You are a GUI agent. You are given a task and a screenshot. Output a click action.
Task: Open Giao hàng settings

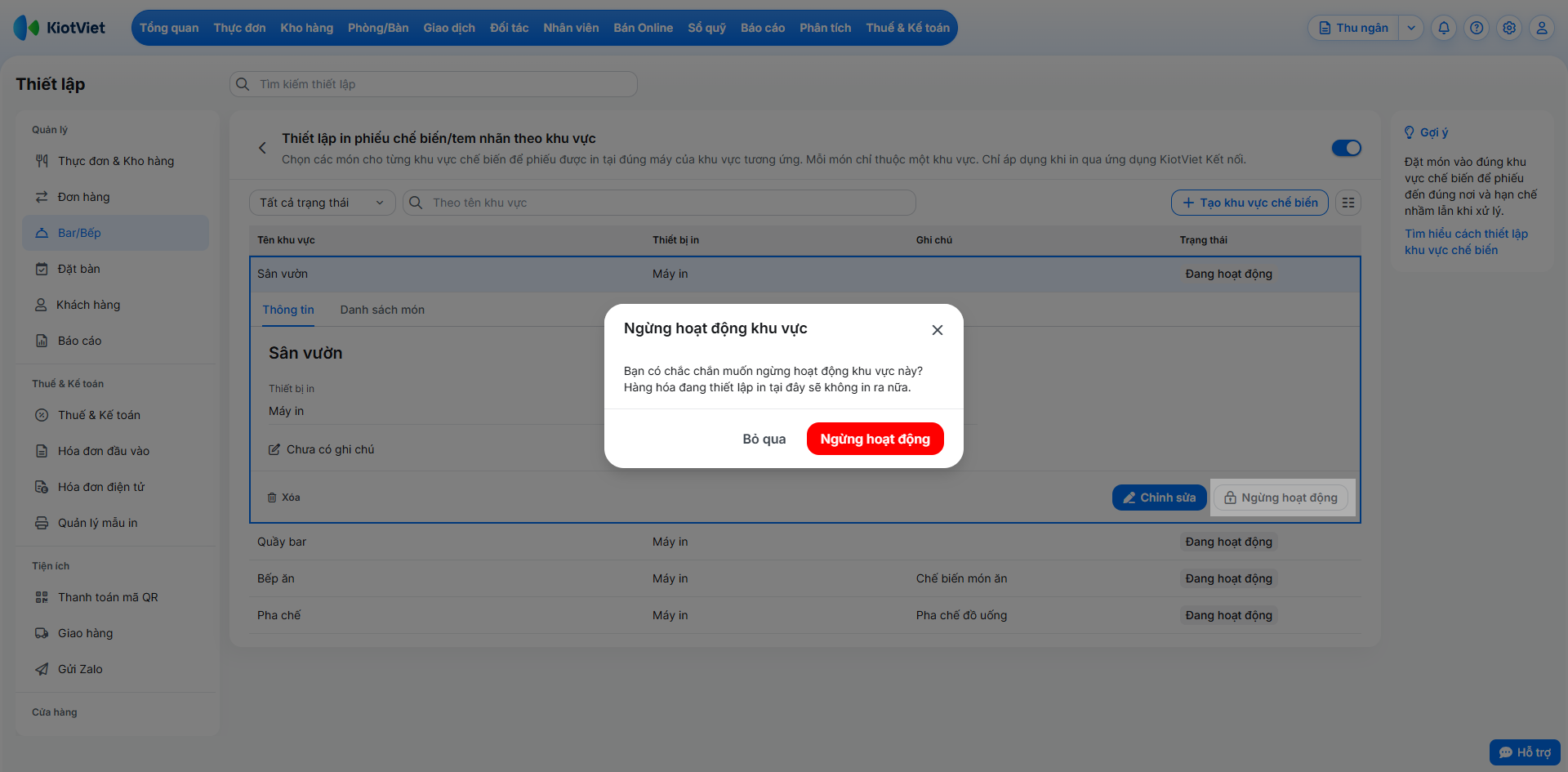click(x=115, y=633)
